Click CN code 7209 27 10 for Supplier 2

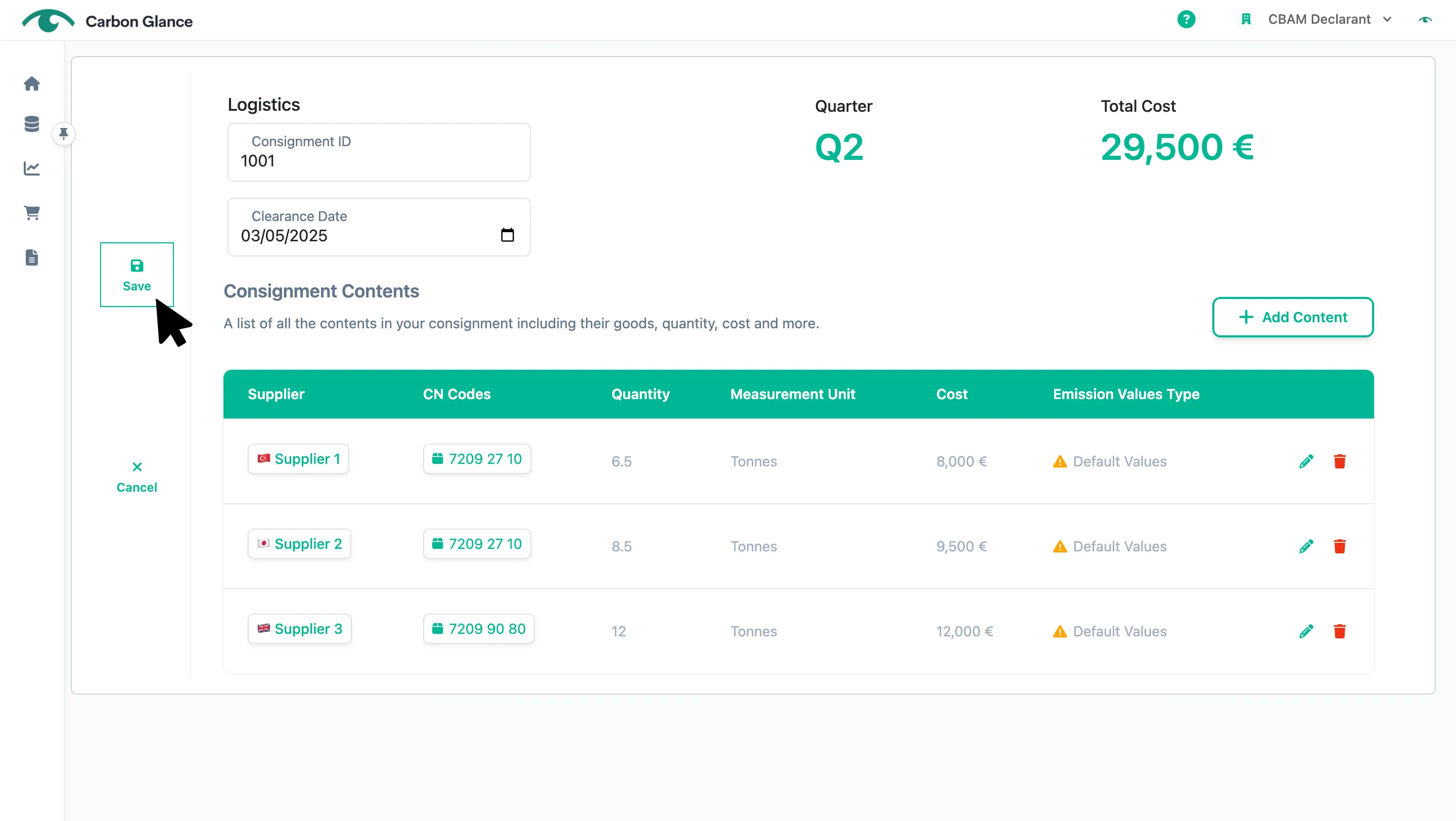(x=476, y=543)
